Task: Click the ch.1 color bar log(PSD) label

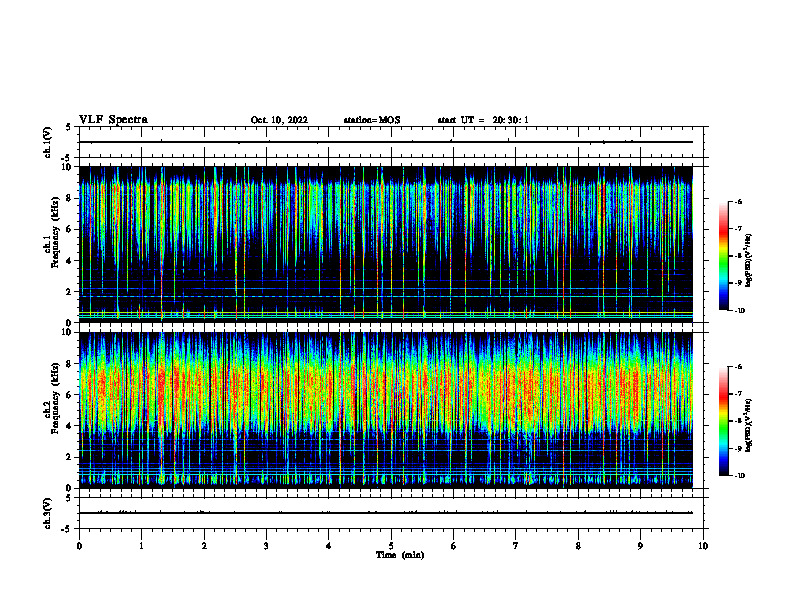Action: coord(749,260)
